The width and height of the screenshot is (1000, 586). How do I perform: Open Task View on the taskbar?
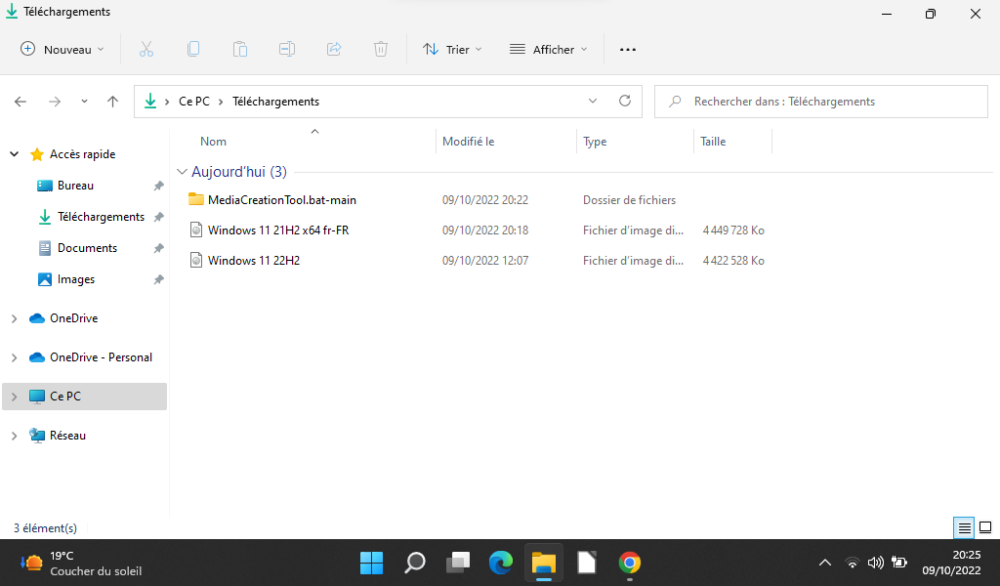point(458,562)
